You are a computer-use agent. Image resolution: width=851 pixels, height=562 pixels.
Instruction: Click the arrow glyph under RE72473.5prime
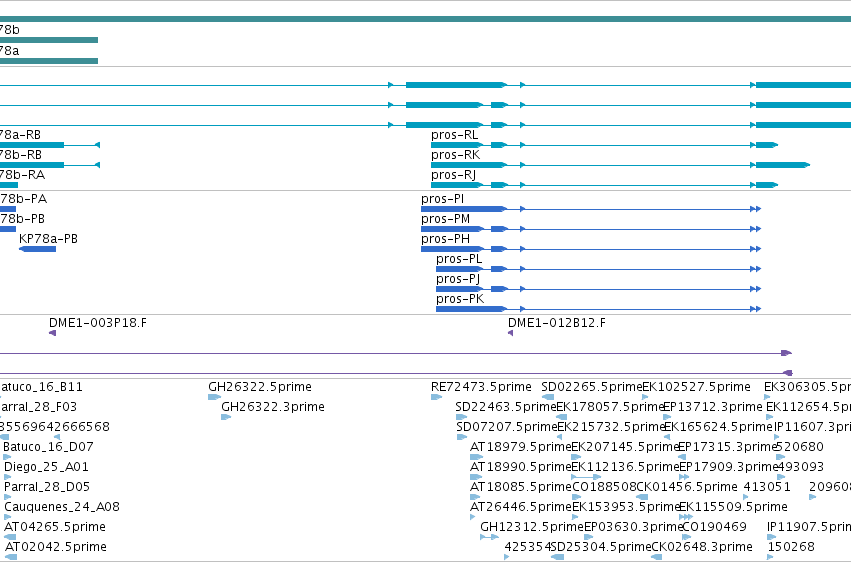(x=436, y=397)
